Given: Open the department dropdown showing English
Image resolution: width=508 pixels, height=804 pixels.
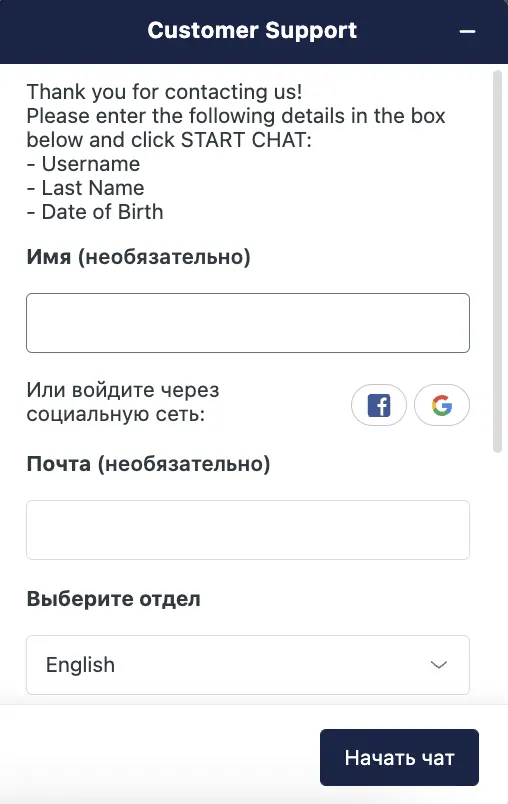Looking at the screenshot, I should click(x=248, y=665).
